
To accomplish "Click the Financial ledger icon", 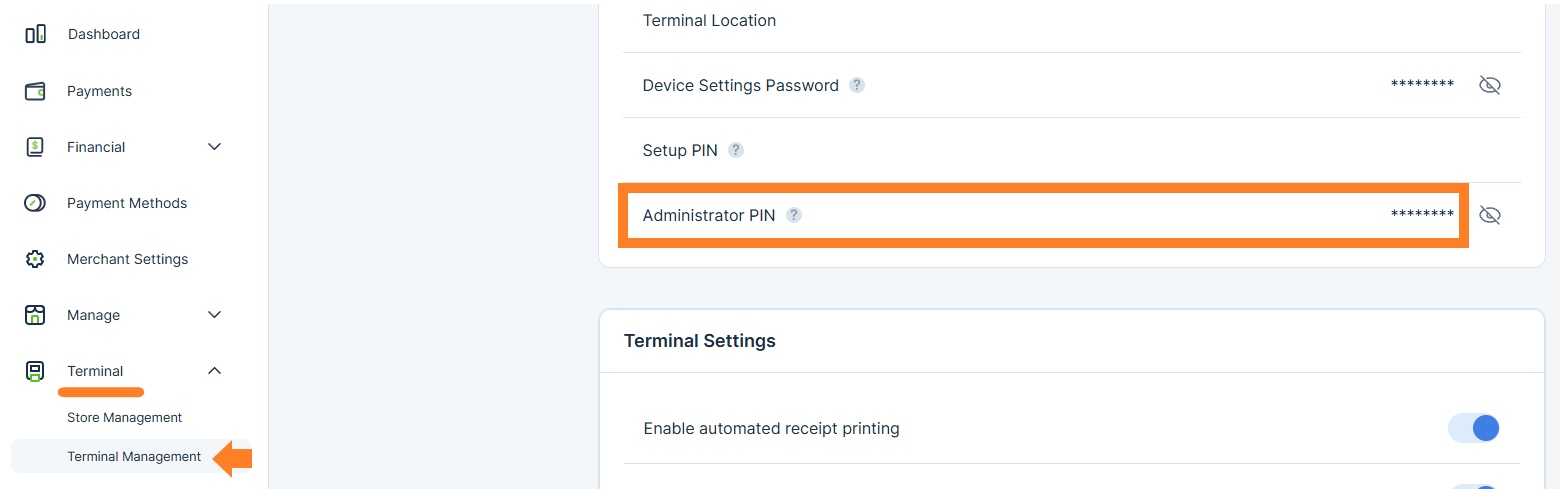I will (x=35, y=147).
